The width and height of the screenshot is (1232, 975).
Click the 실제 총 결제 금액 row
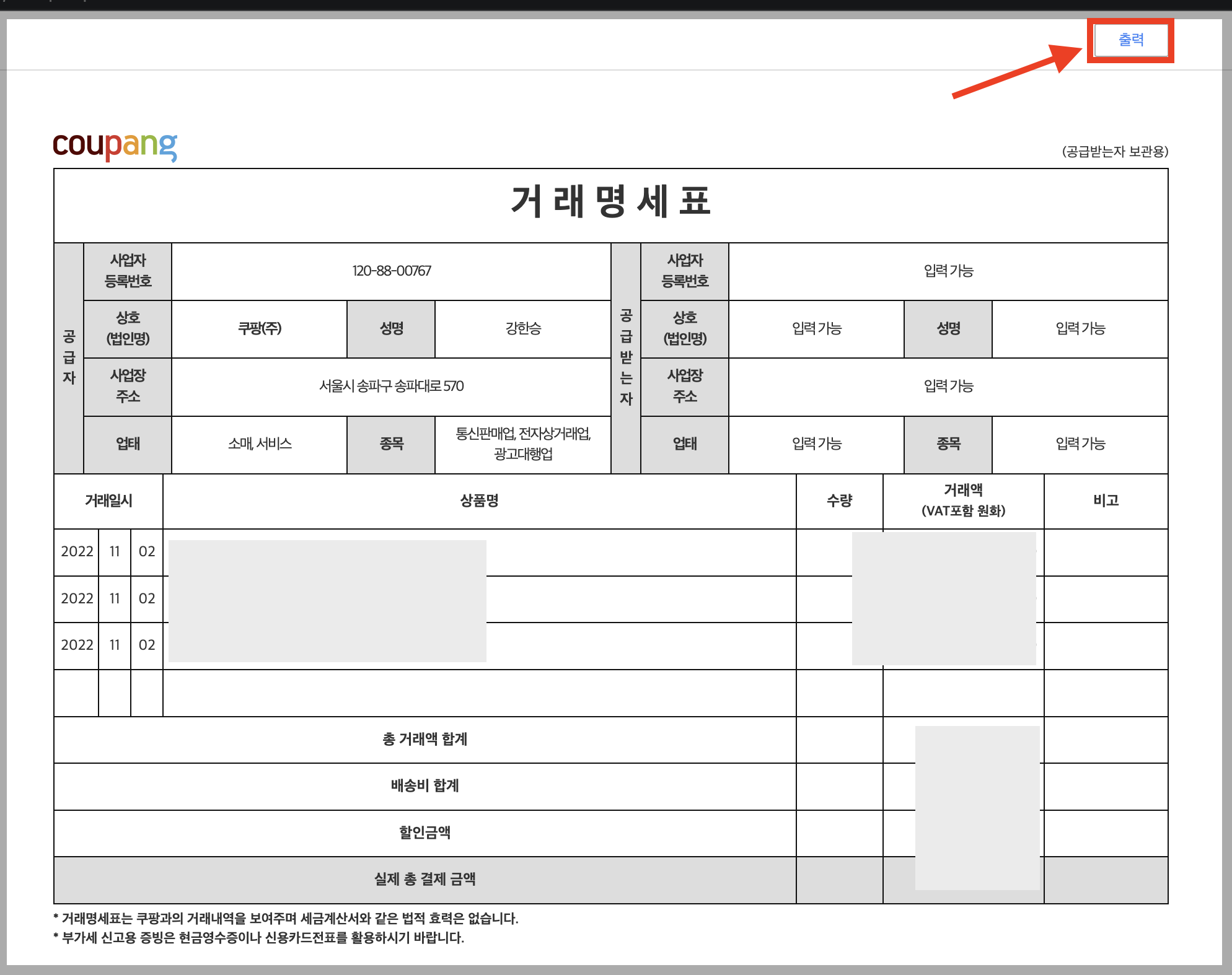(425, 879)
